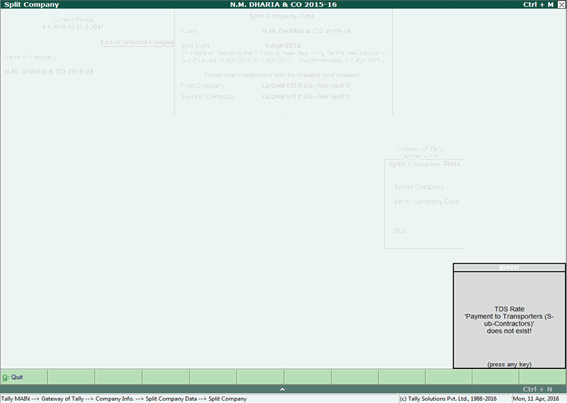The image size is (567, 403).
Task: Click company name in List of Selected Companies
Action: 49,72
